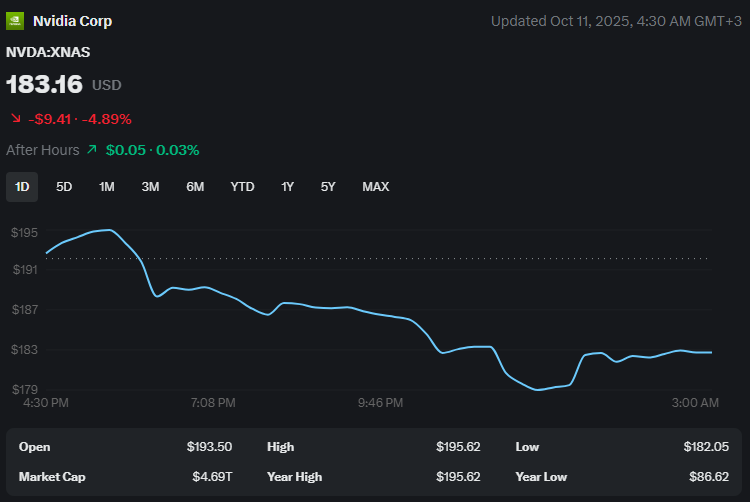Image resolution: width=750 pixels, height=502 pixels.
Task: Click the Low label in stats
Action: (x=527, y=447)
